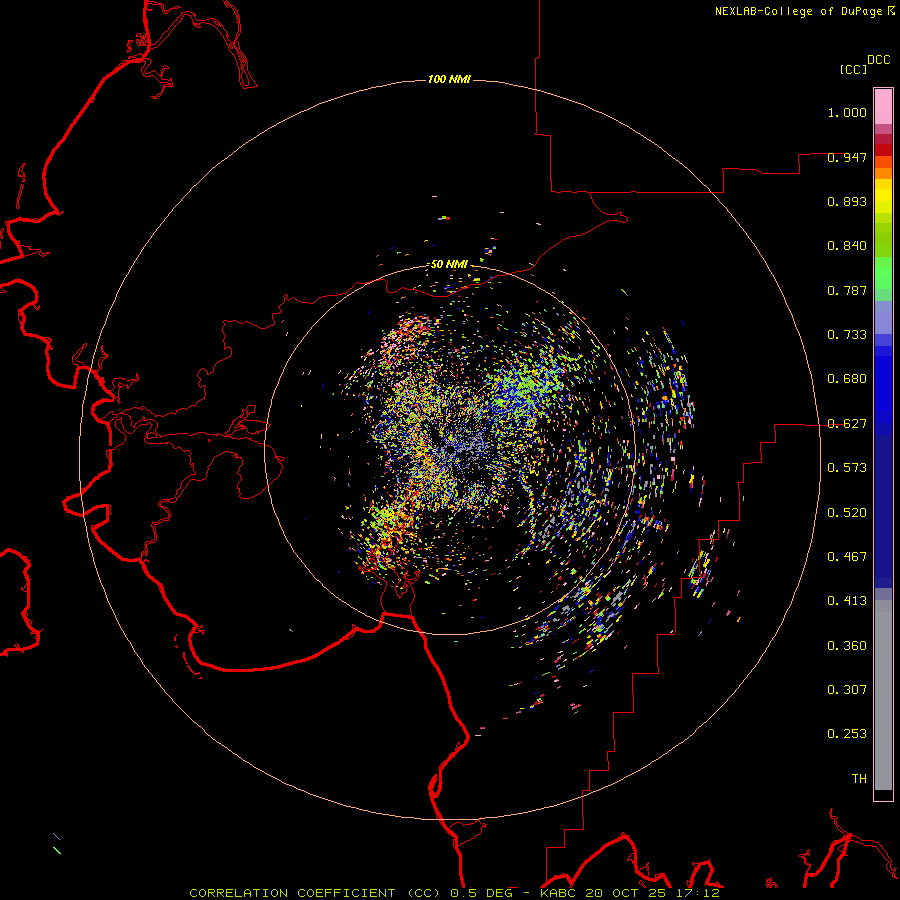Click the TH threshold label
This screenshot has width=900, height=900.
[x=859, y=779]
